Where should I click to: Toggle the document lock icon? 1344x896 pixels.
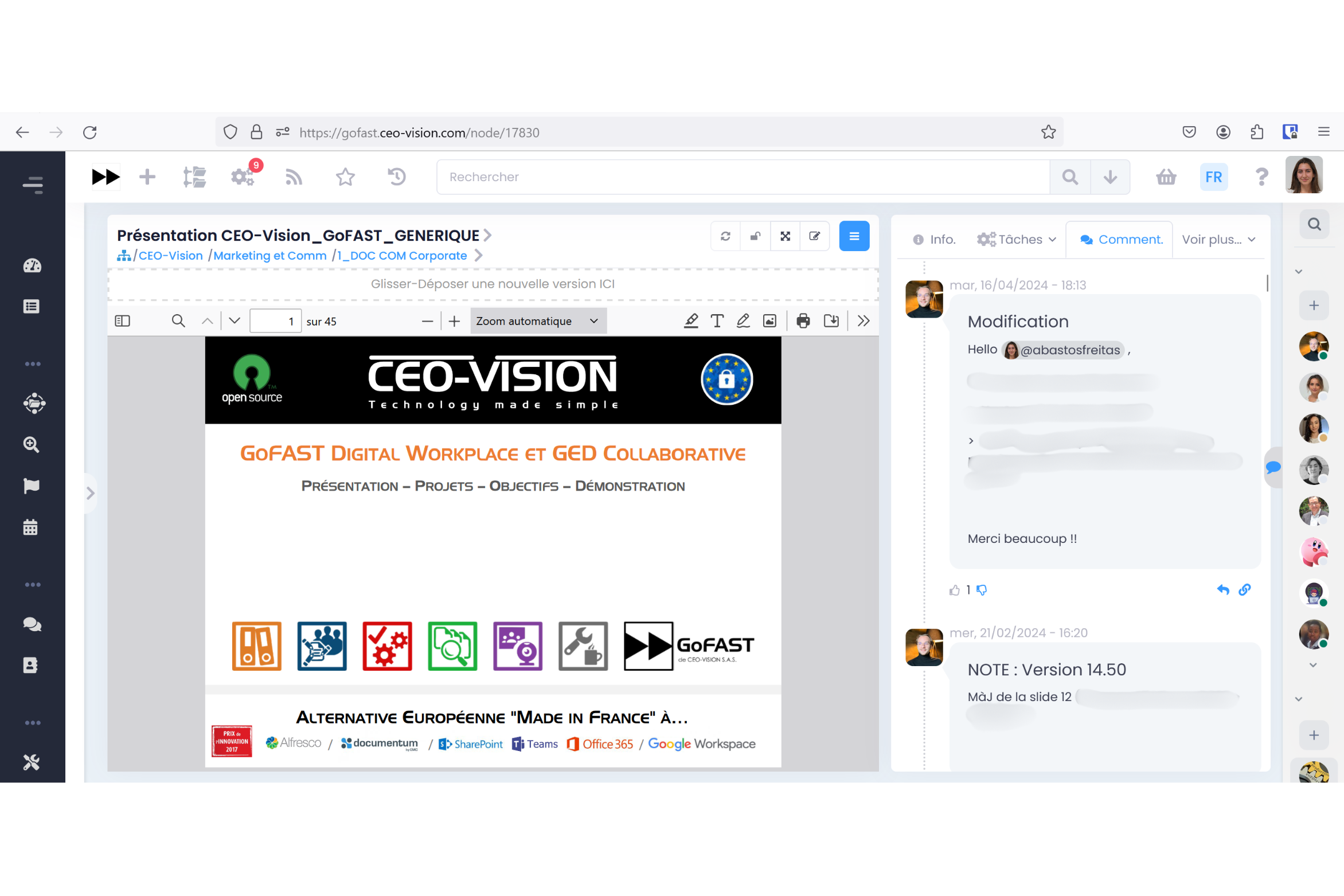[x=755, y=236]
